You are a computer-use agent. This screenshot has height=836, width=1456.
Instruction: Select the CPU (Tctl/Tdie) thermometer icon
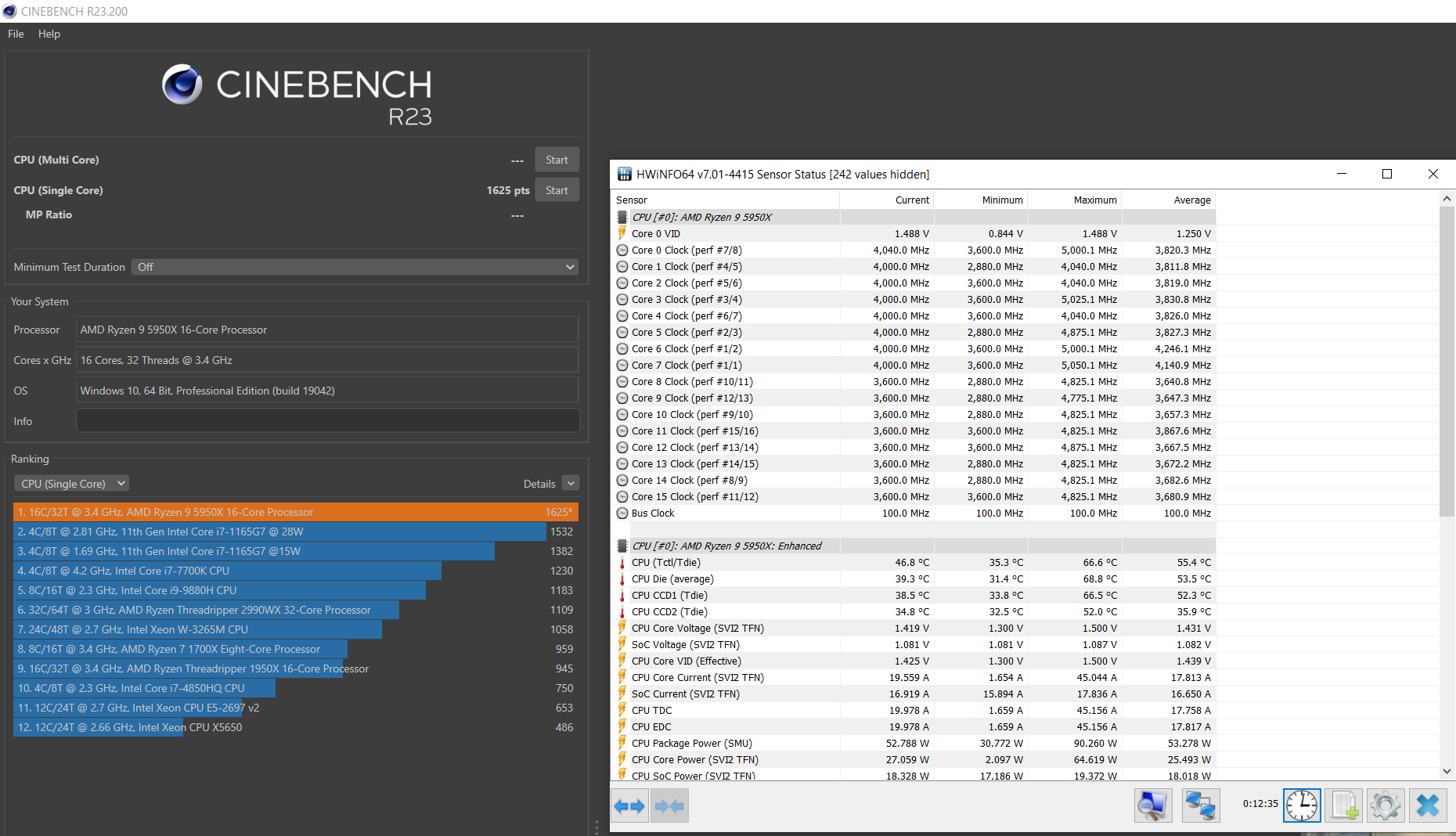pos(622,562)
